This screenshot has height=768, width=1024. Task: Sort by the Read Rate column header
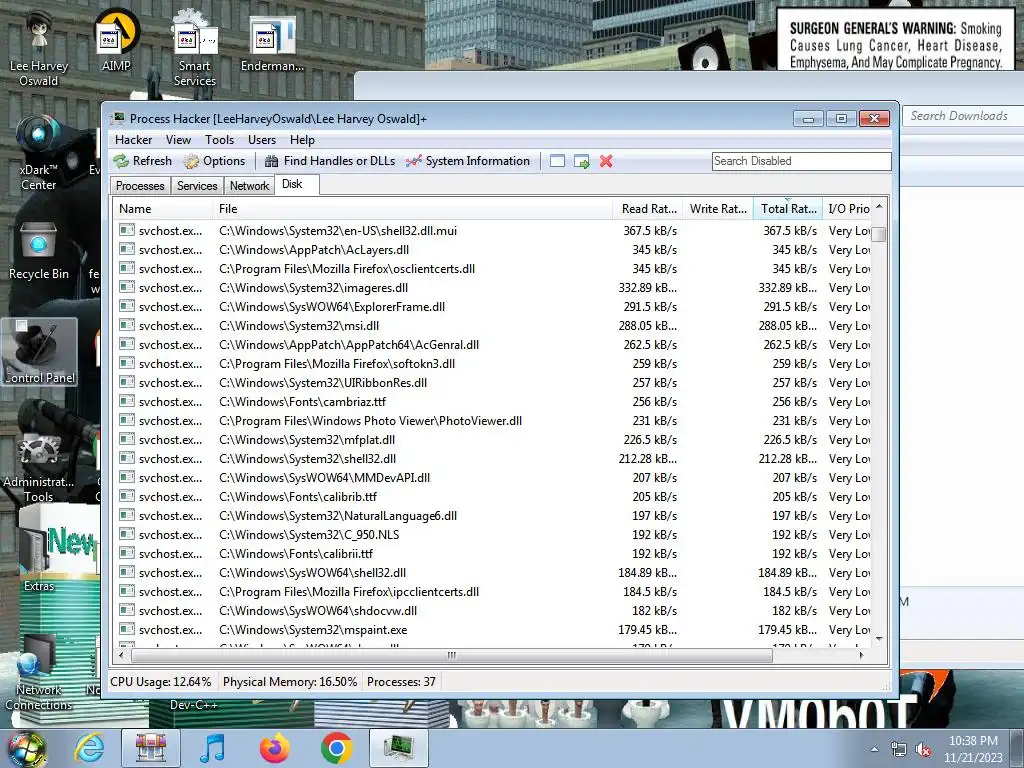coord(648,209)
